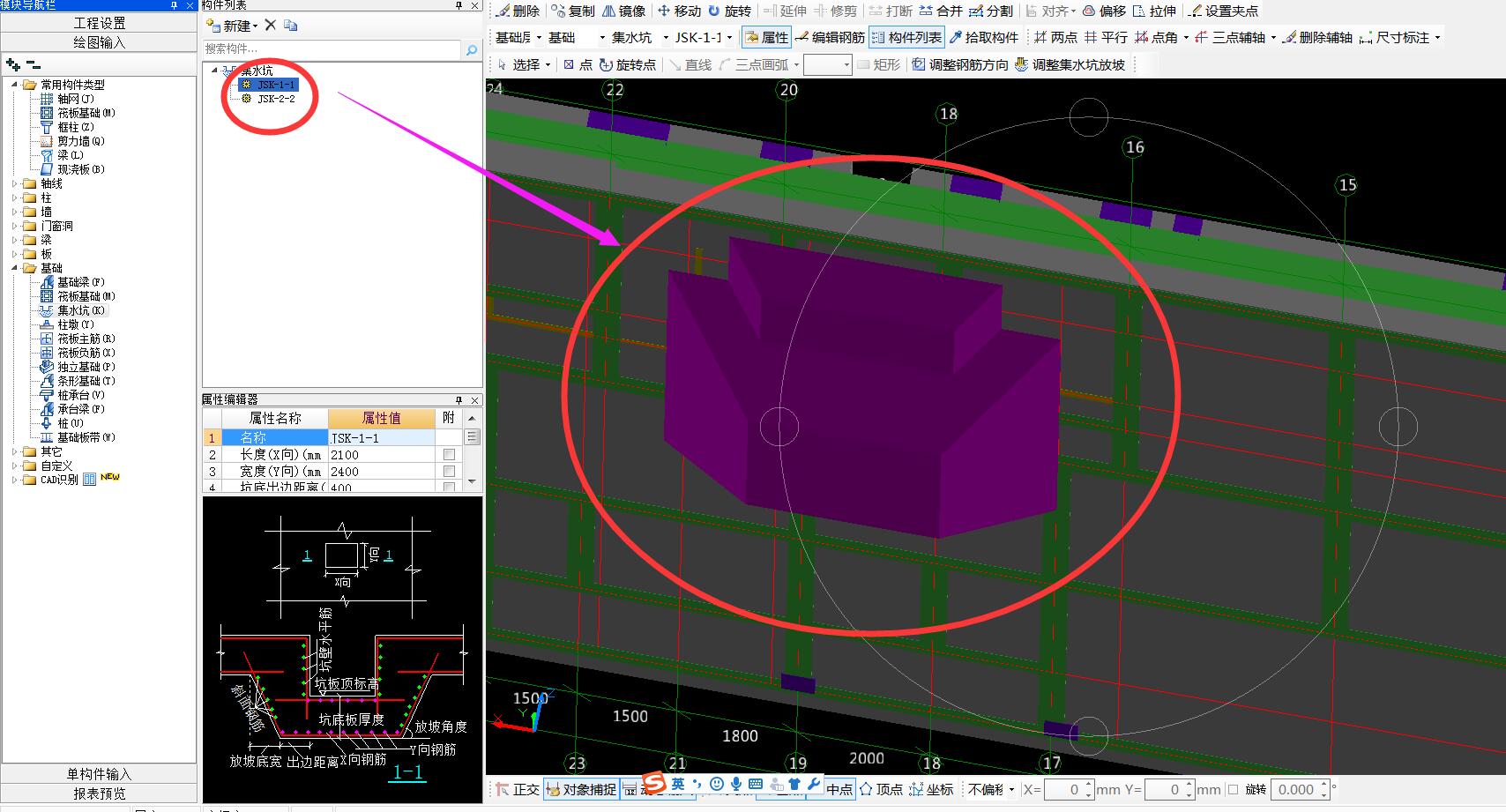Select the 旋转 (Rotate) tool
Viewport: 1506px width, 812px height.
click(x=730, y=11)
